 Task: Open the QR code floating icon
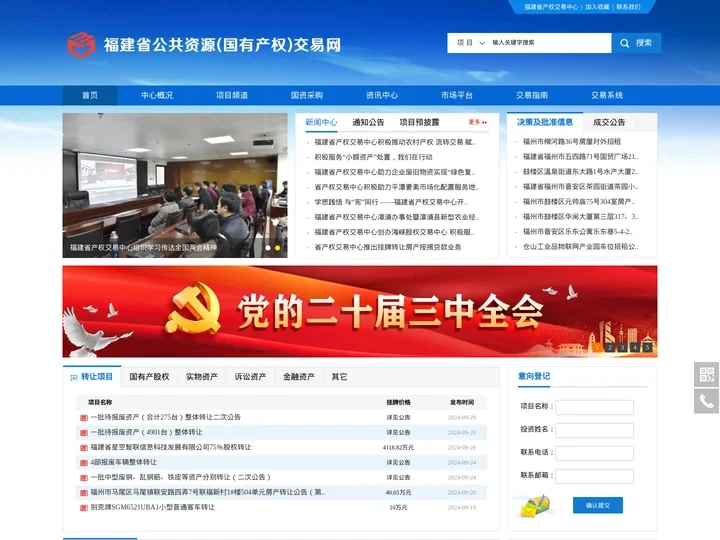pos(707,374)
